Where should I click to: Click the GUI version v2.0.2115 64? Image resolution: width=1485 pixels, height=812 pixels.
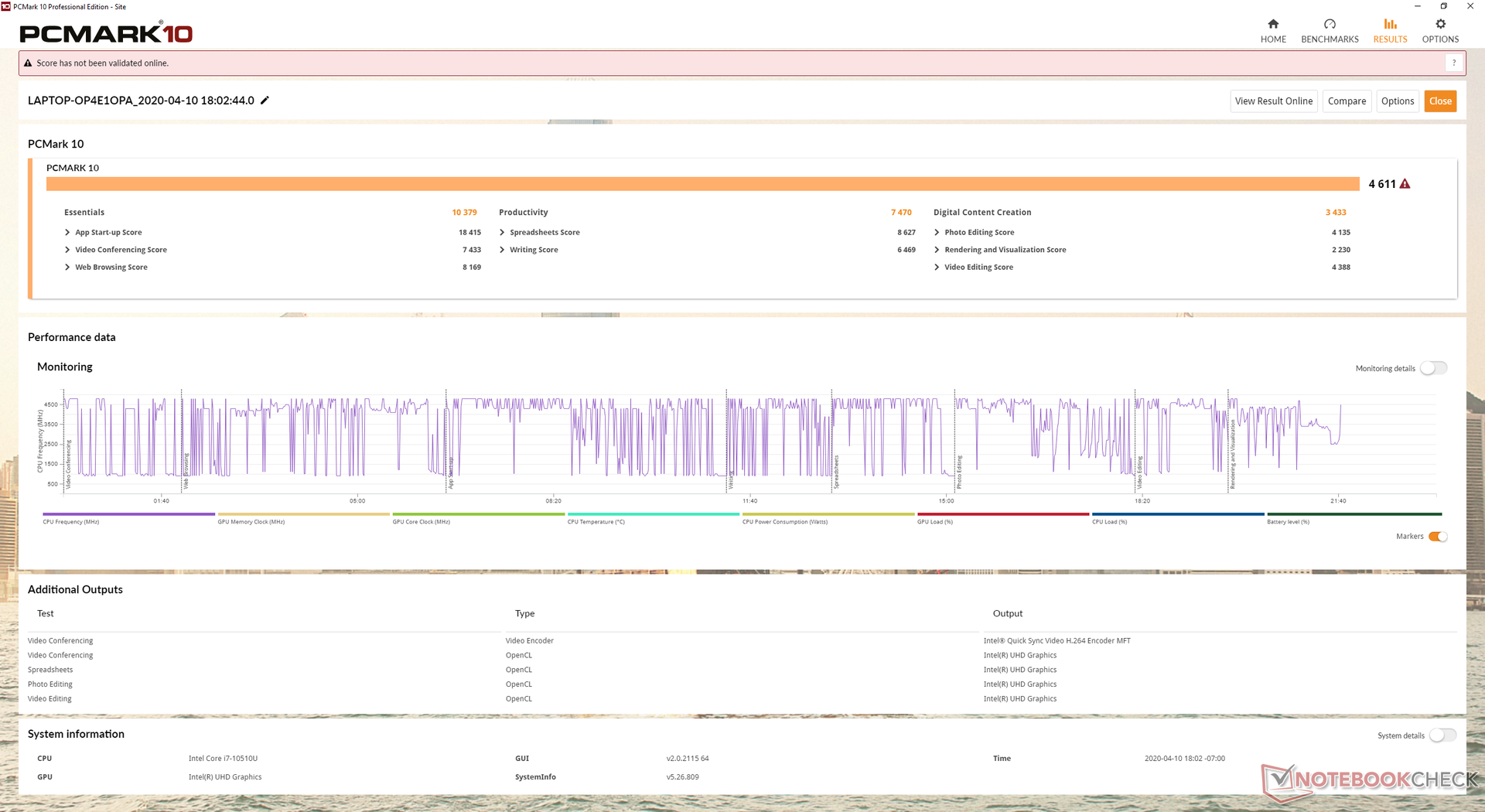pyautogui.click(x=688, y=759)
